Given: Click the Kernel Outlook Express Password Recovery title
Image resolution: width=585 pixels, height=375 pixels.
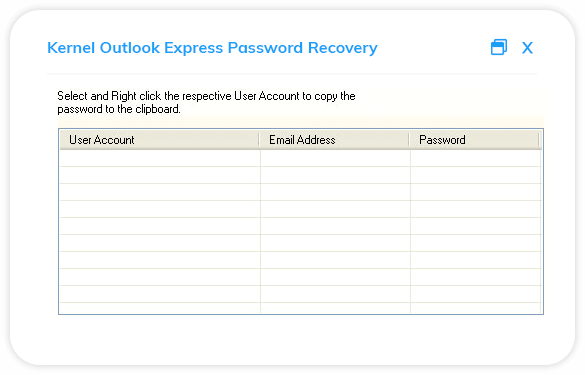Looking at the screenshot, I should coord(212,48).
